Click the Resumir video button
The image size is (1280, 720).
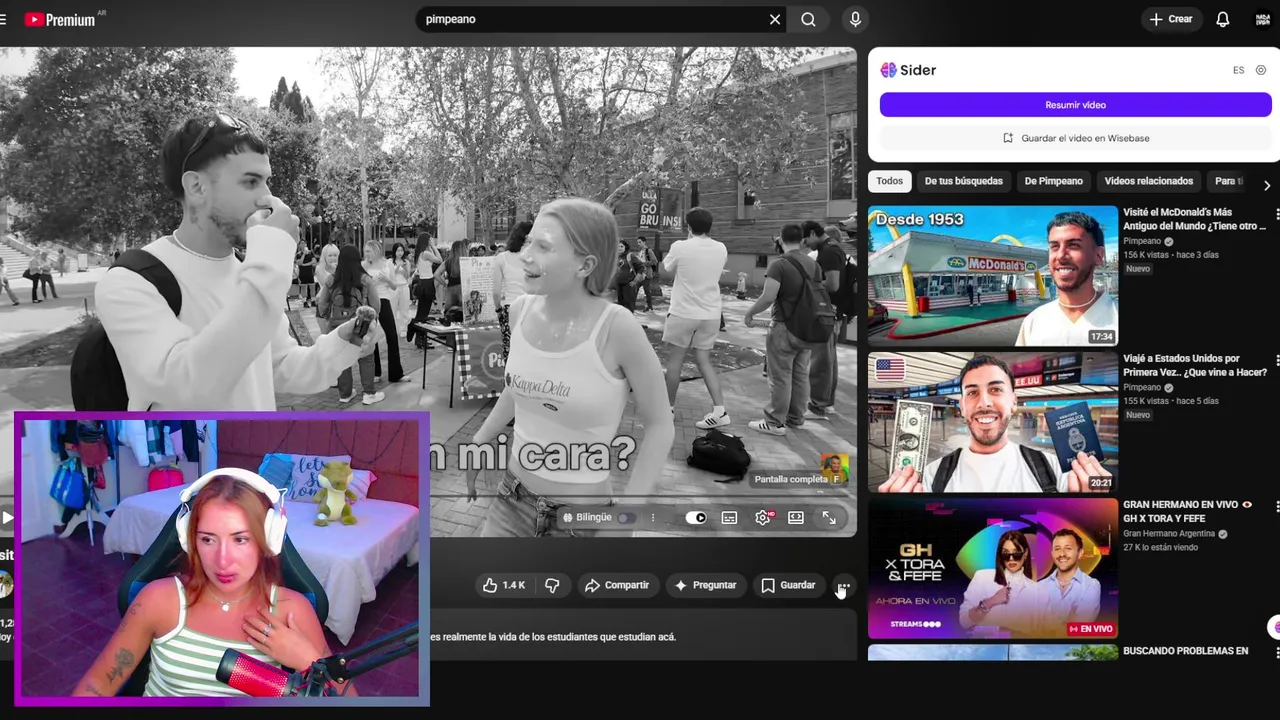pyautogui.click(x=1075, y=105)
